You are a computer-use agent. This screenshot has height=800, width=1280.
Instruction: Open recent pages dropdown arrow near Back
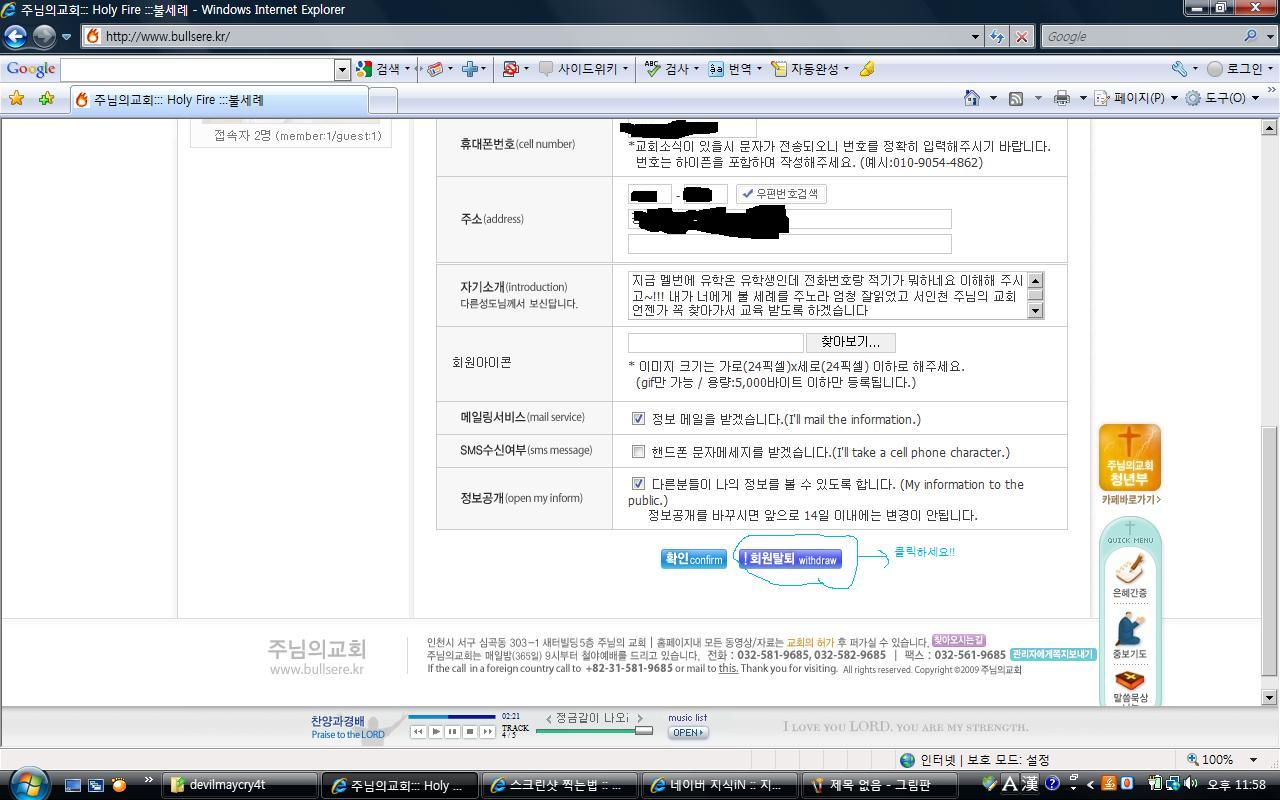coord(66,37)
